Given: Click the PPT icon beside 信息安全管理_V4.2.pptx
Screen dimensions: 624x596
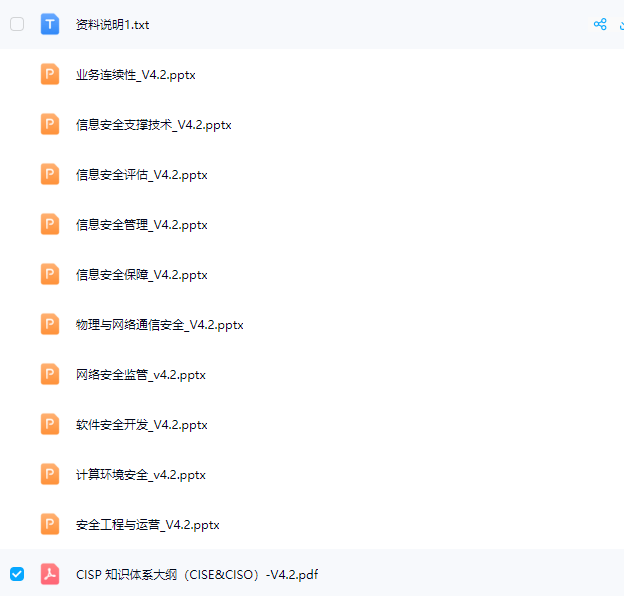Looking at the screenshot, I should pyautogui.click(x=50, y=224).
